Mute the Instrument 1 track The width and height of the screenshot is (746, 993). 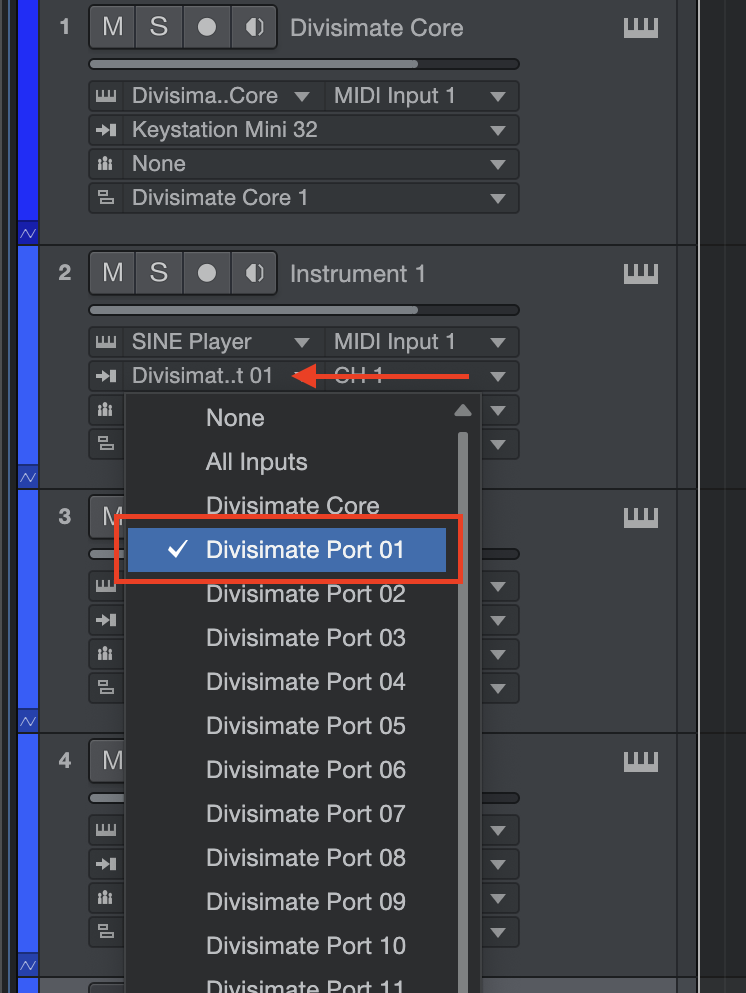(113, 273)
